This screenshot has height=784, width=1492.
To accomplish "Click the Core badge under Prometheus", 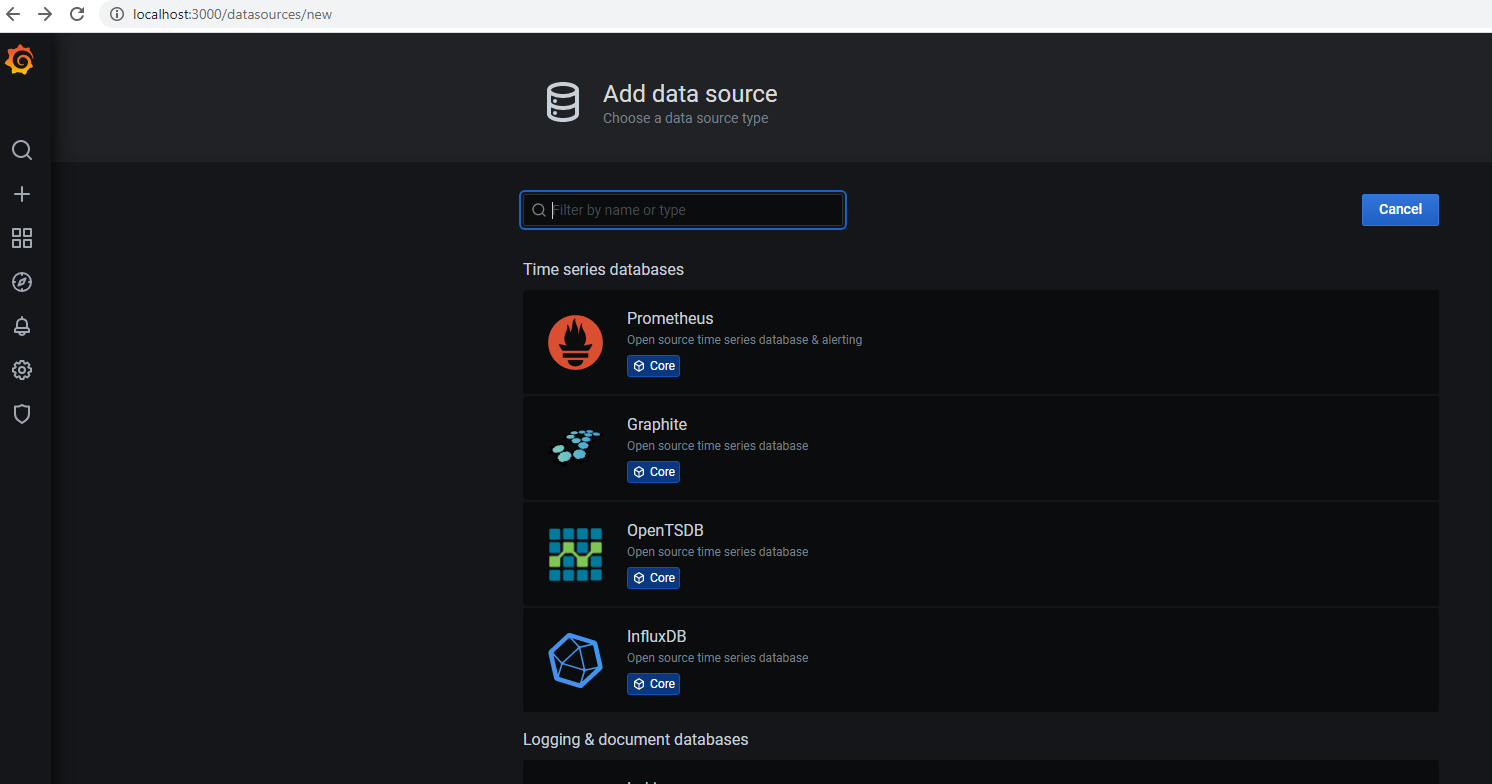I will coord(653,366).
